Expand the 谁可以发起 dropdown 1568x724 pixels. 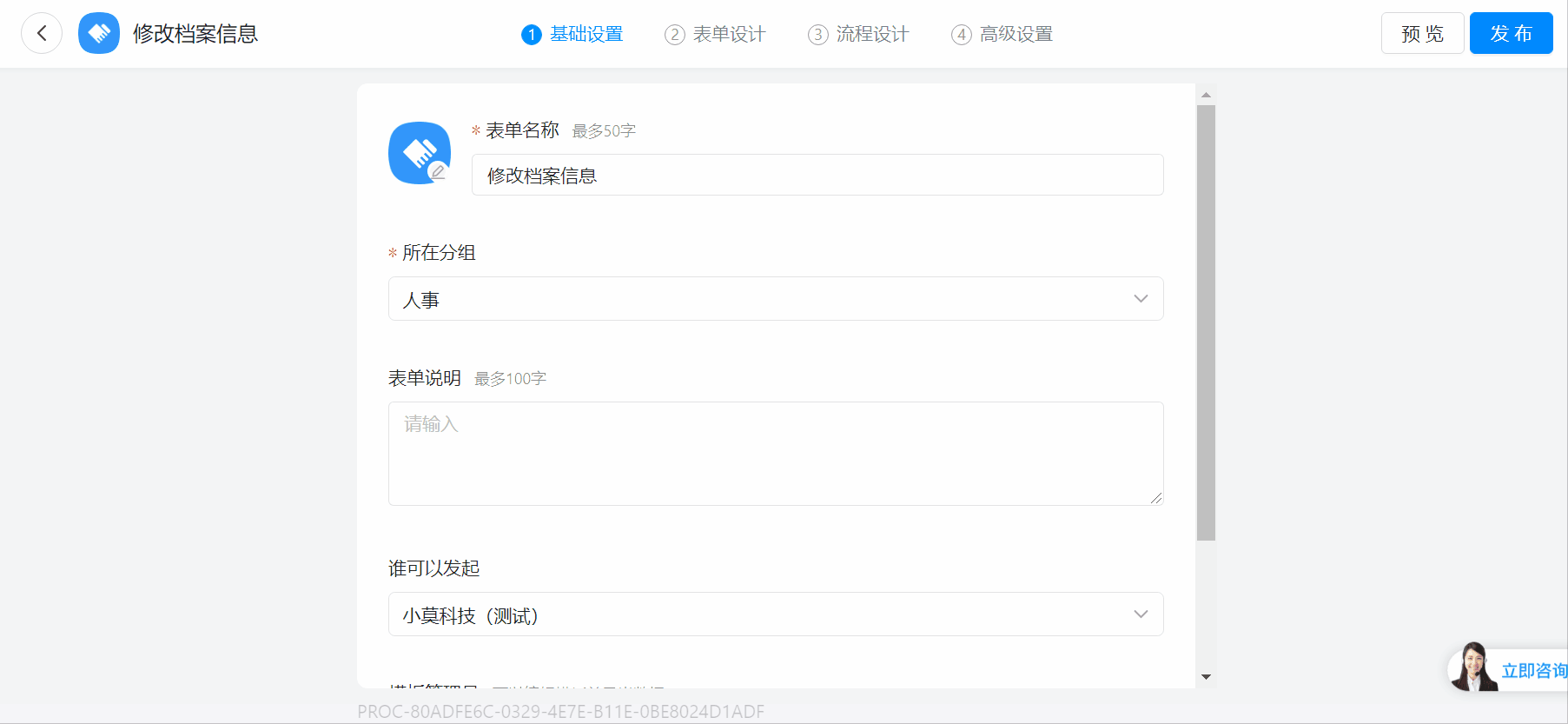click(x=775, y=614)
